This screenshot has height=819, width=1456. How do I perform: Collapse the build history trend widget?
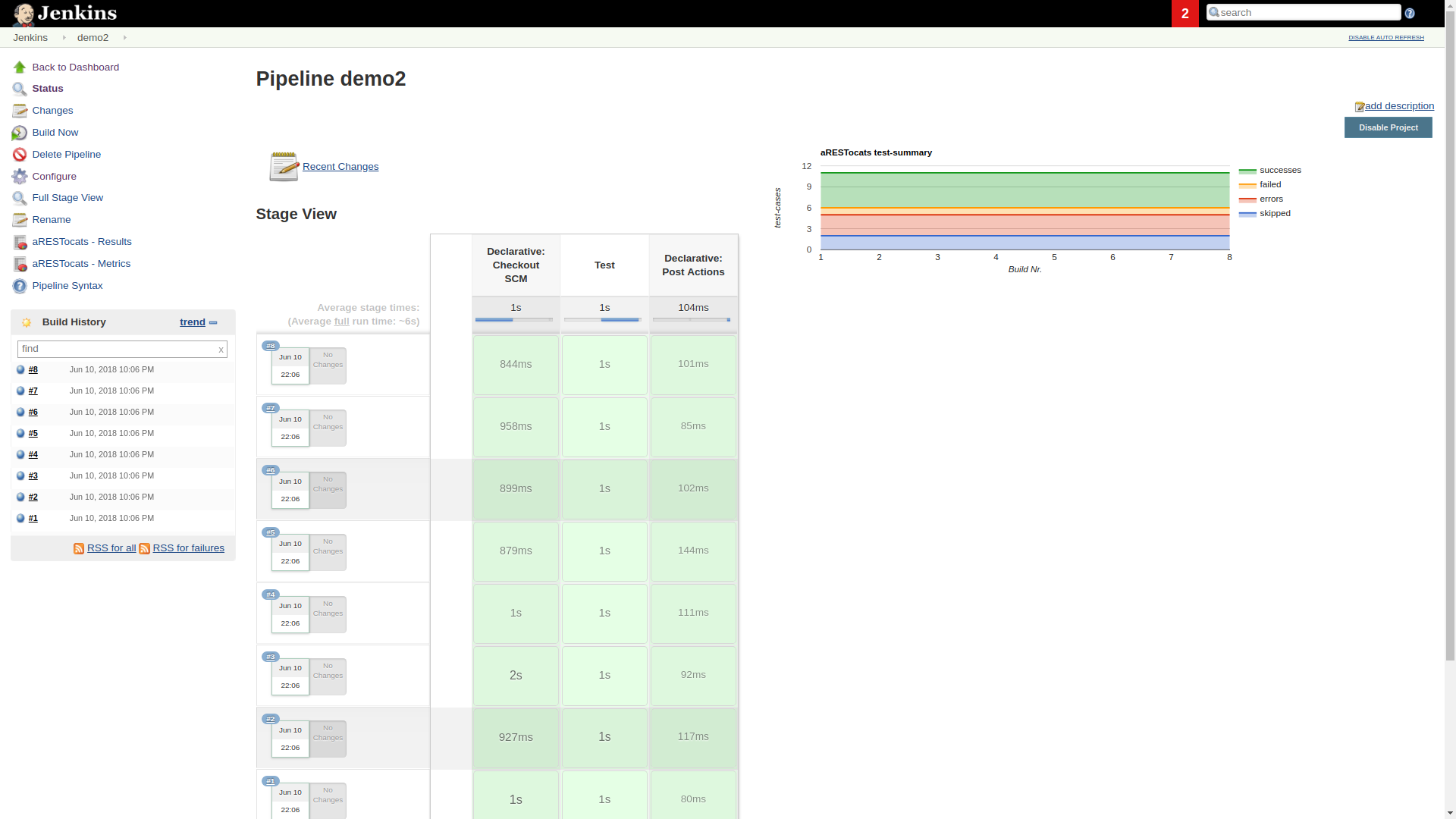click(x=213, y=323)
